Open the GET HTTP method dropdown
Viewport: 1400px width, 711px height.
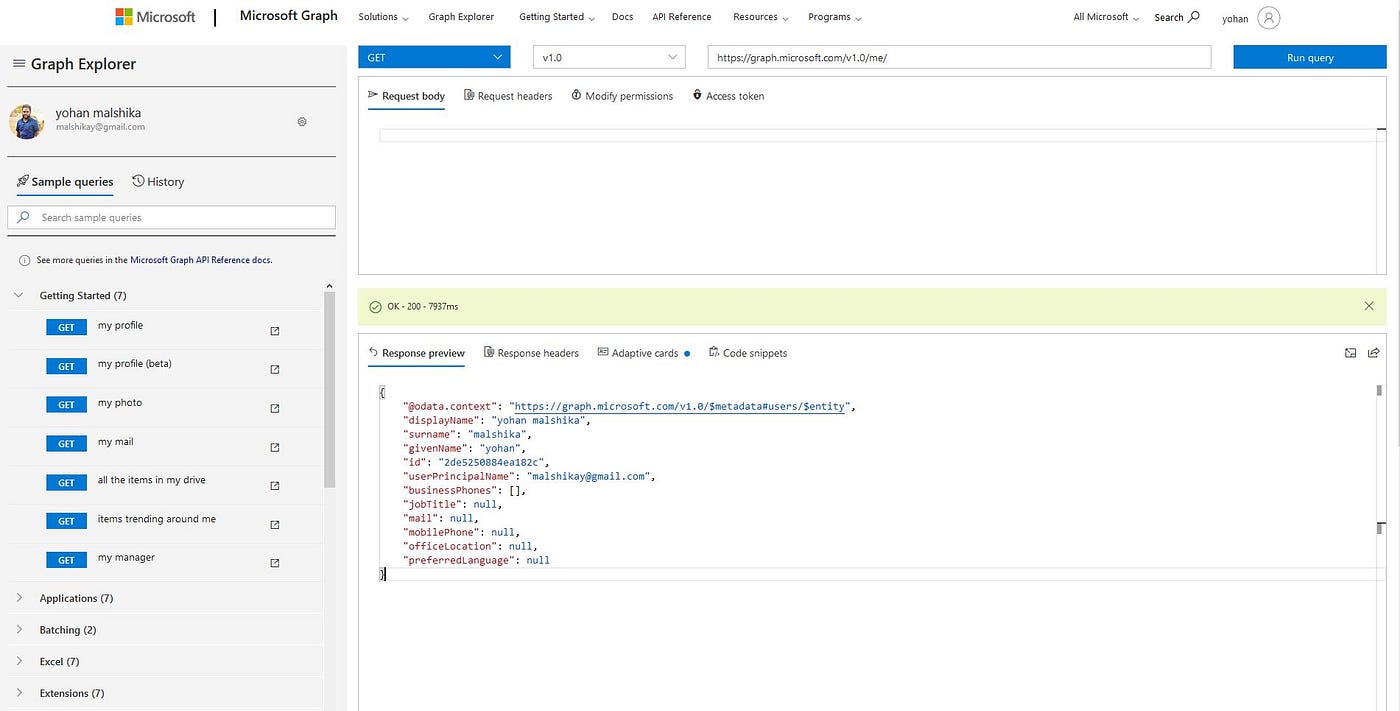[434, 57]
